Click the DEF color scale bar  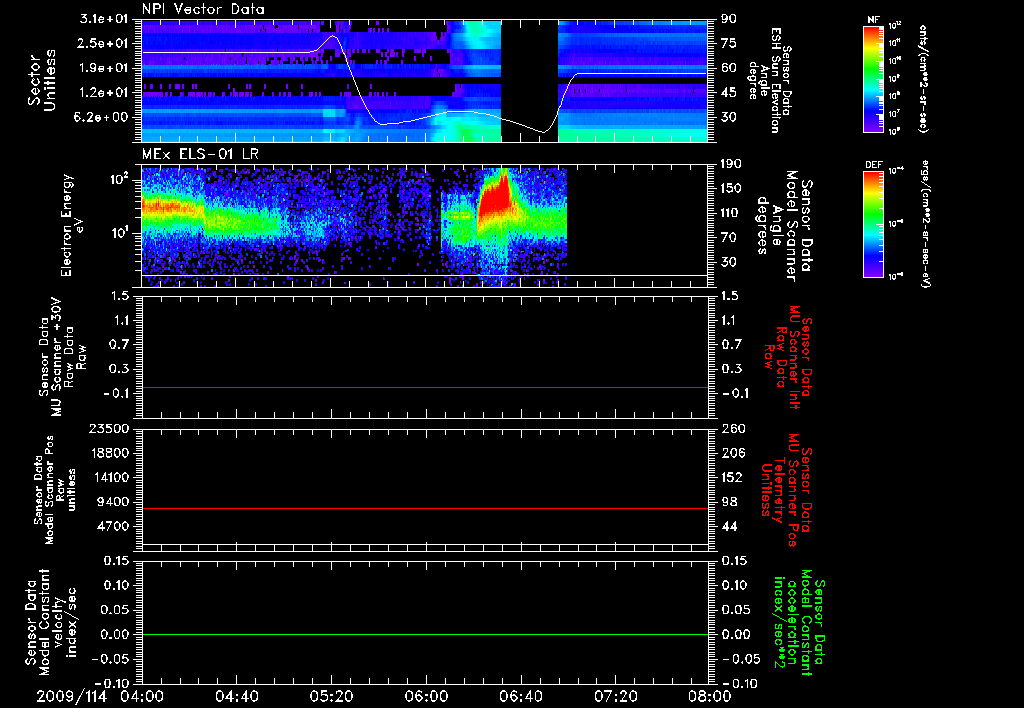pyautogui.click(x=873, y=224)
